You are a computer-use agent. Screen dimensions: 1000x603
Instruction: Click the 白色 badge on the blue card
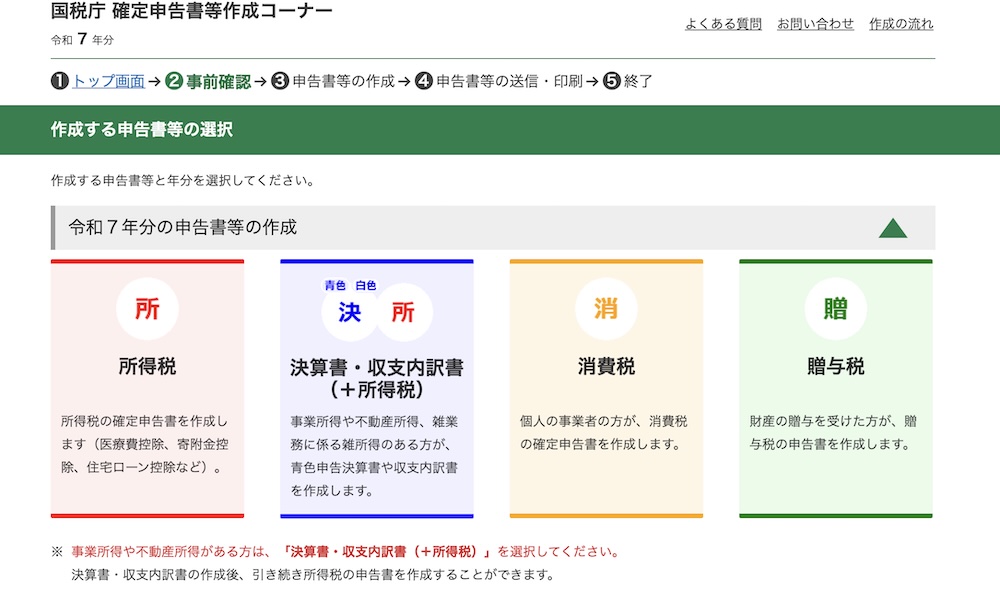(x=367, y=283)
